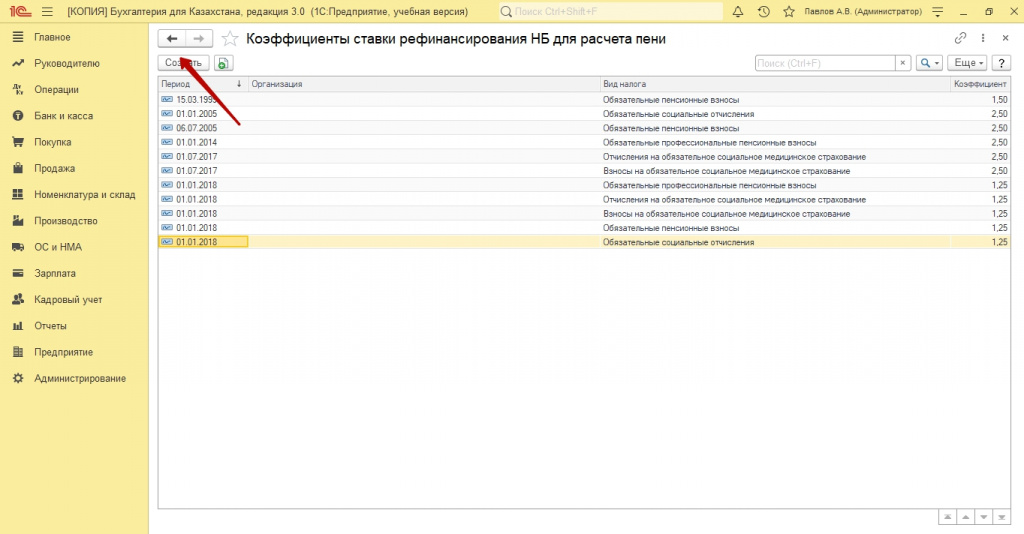Copy link to this form
1024x534 pixels.
pyautogui.click(x=960, y=39)
